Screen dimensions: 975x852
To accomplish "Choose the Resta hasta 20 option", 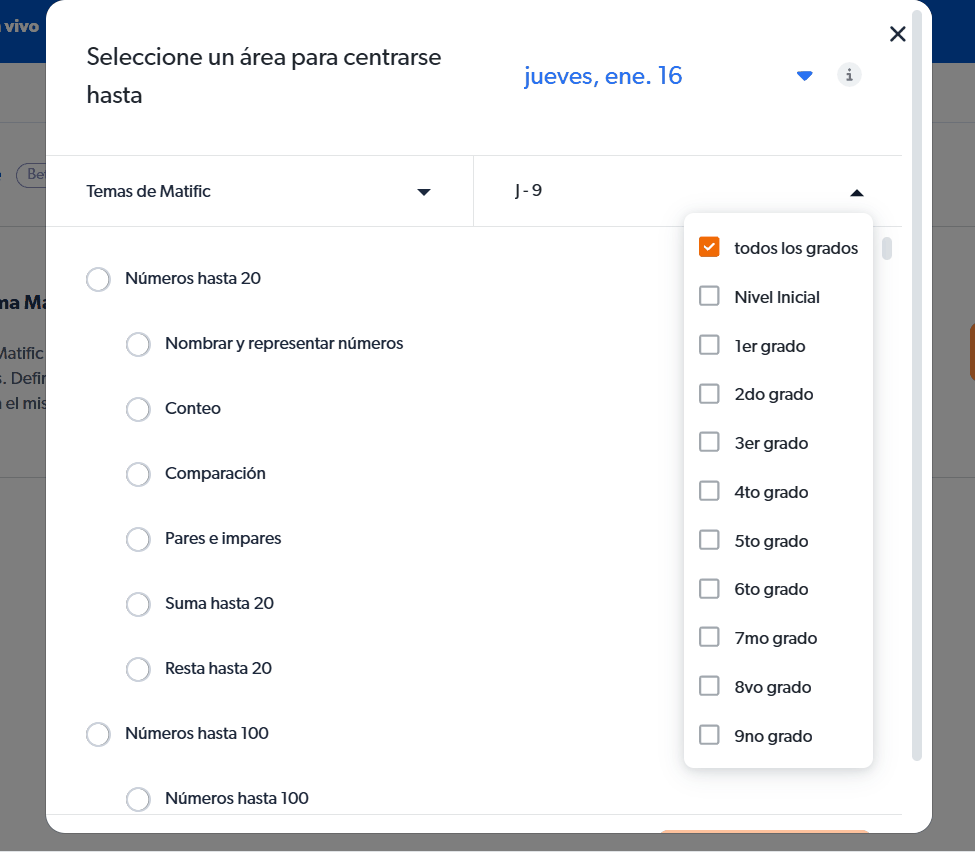I will click(x=138, y=669).
